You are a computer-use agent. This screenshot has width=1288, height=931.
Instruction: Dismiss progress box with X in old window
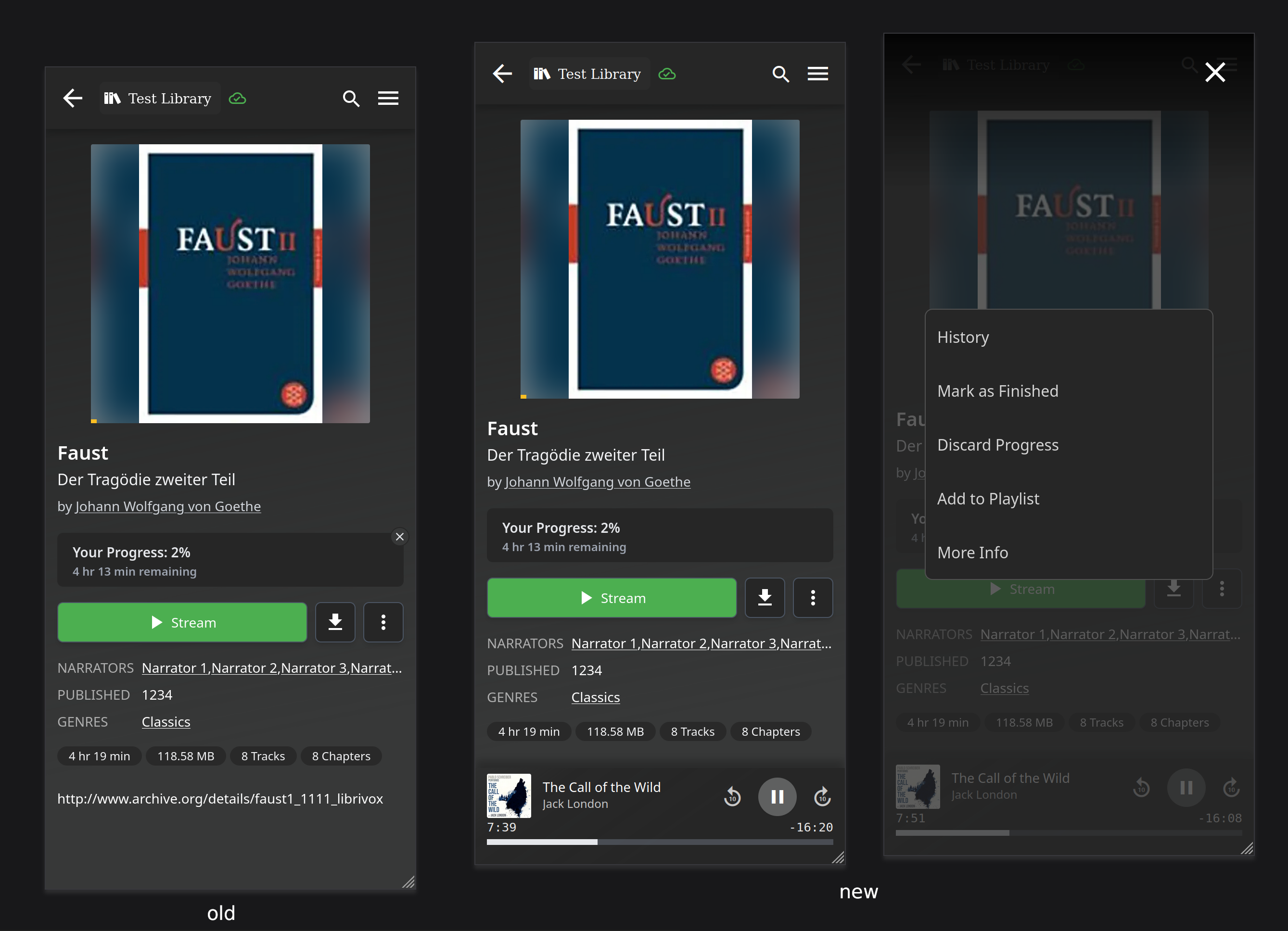point(400,537)
